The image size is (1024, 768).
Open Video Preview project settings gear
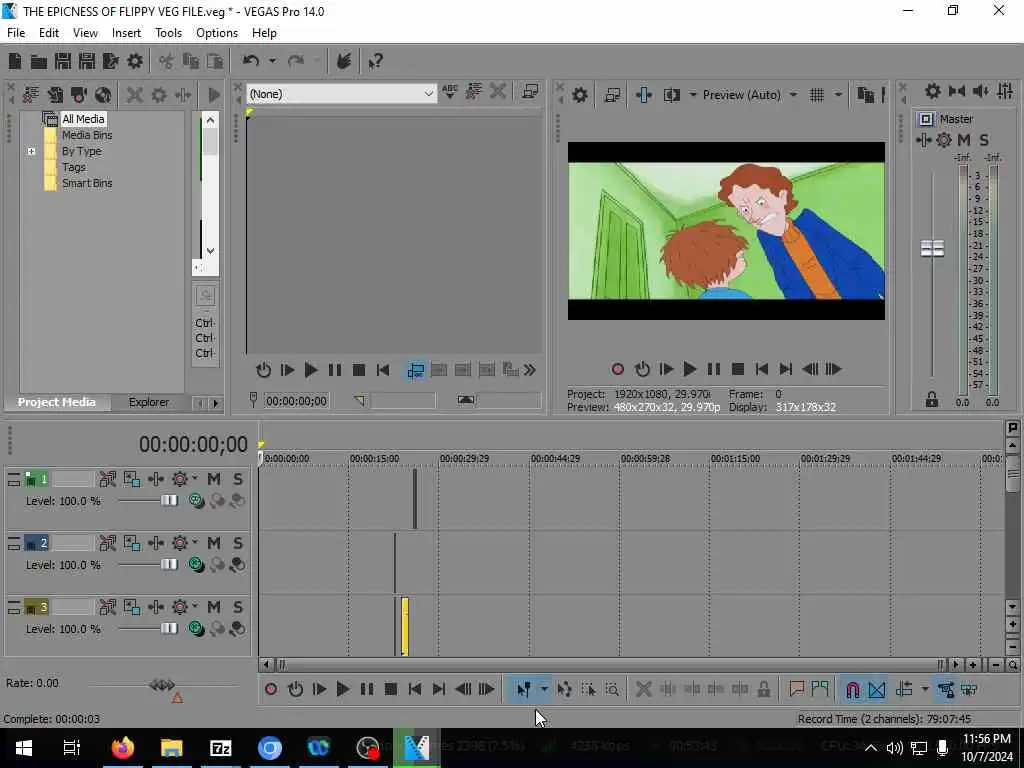point(579,95)
